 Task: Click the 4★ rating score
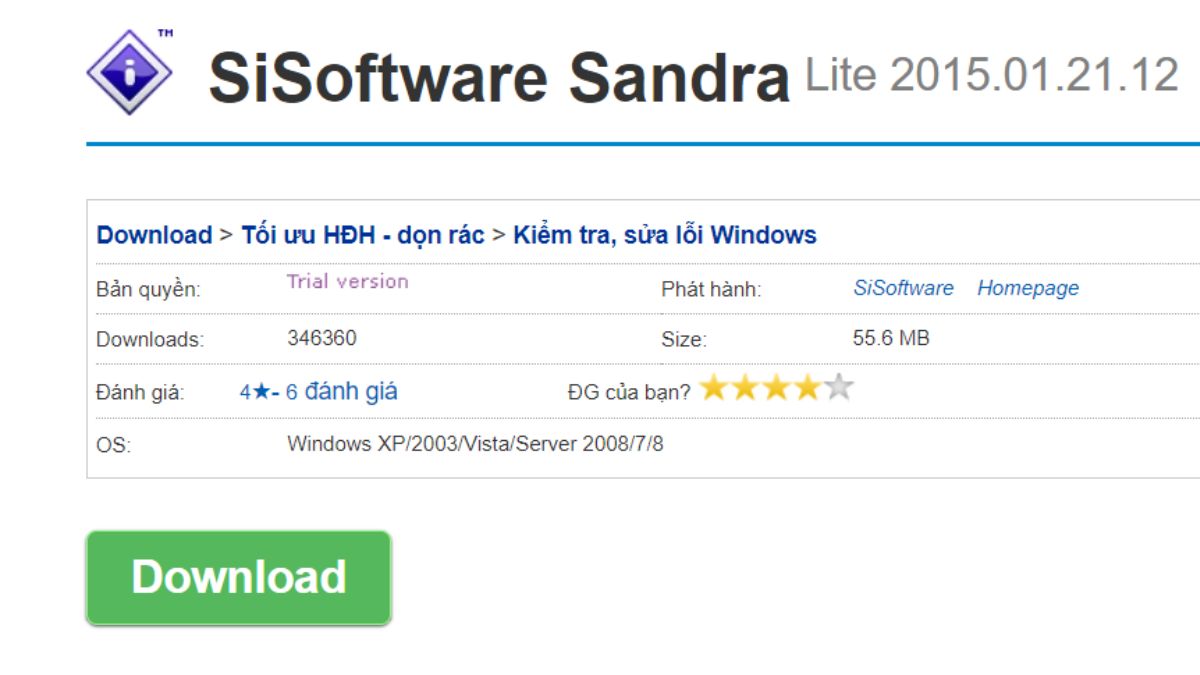click(x=255, y=392)
